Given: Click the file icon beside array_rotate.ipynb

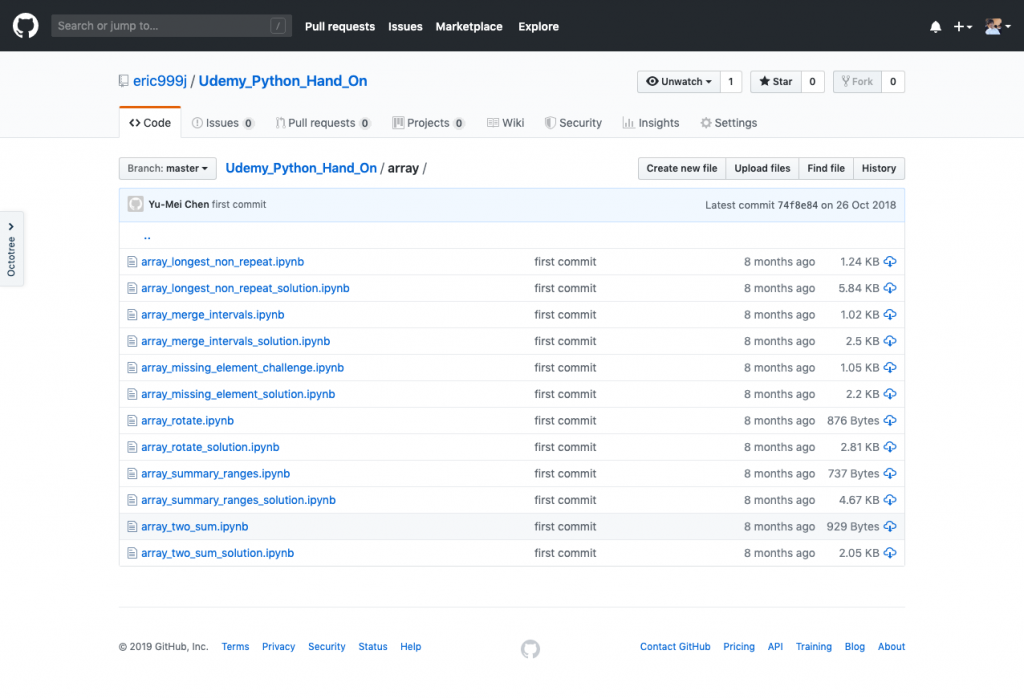Looking at the screenshot, I should pos(132,421).
